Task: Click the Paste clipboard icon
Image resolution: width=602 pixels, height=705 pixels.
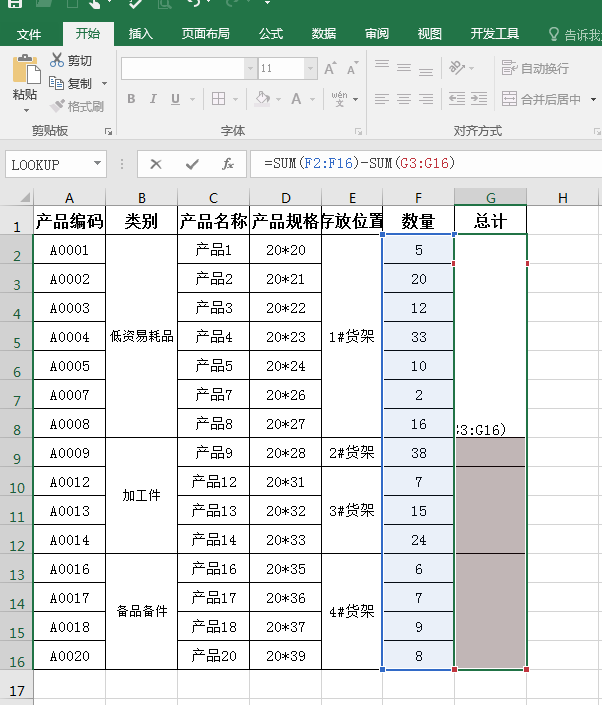Action: (26, 69)
